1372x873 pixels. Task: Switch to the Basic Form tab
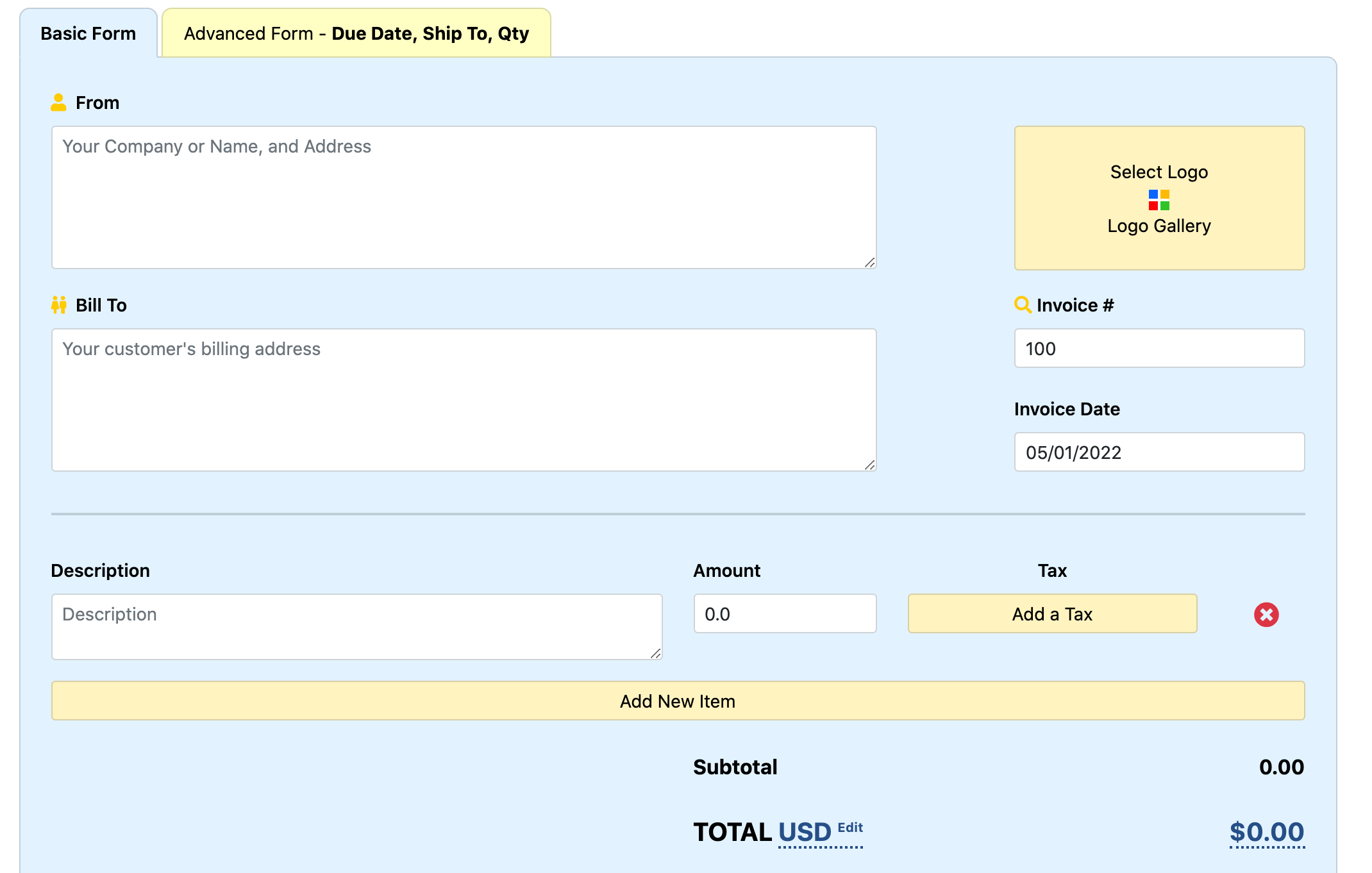coord(88,33)
